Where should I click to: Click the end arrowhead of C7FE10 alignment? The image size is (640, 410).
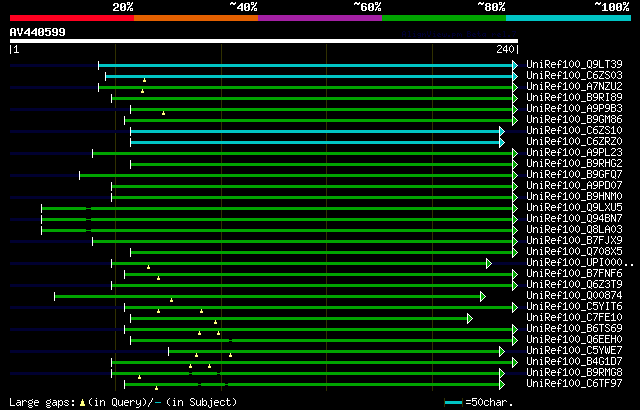470,319
